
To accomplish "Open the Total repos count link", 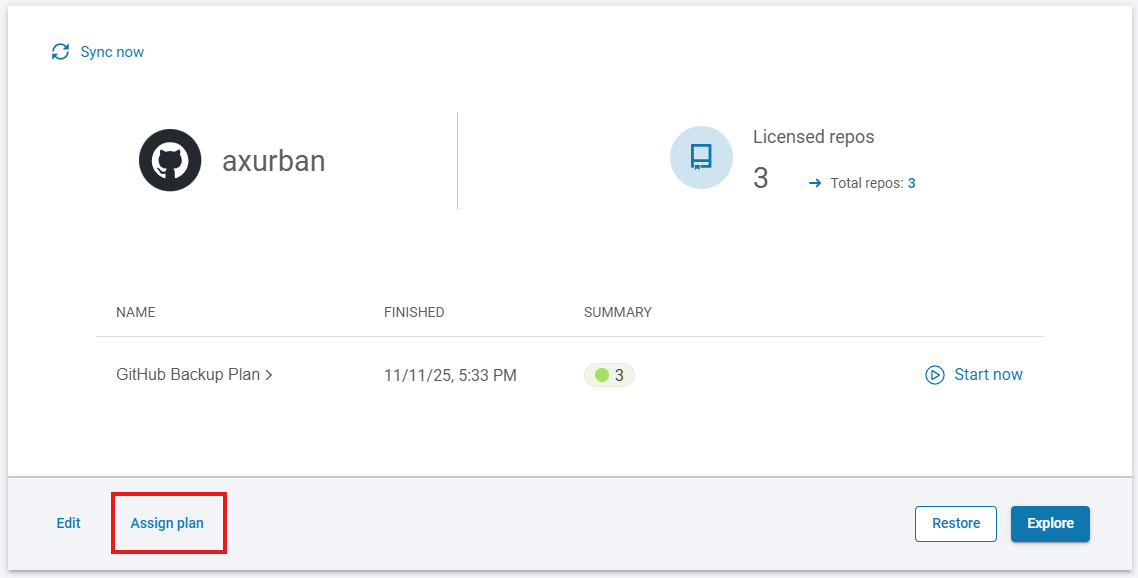I will coord(912,183).
